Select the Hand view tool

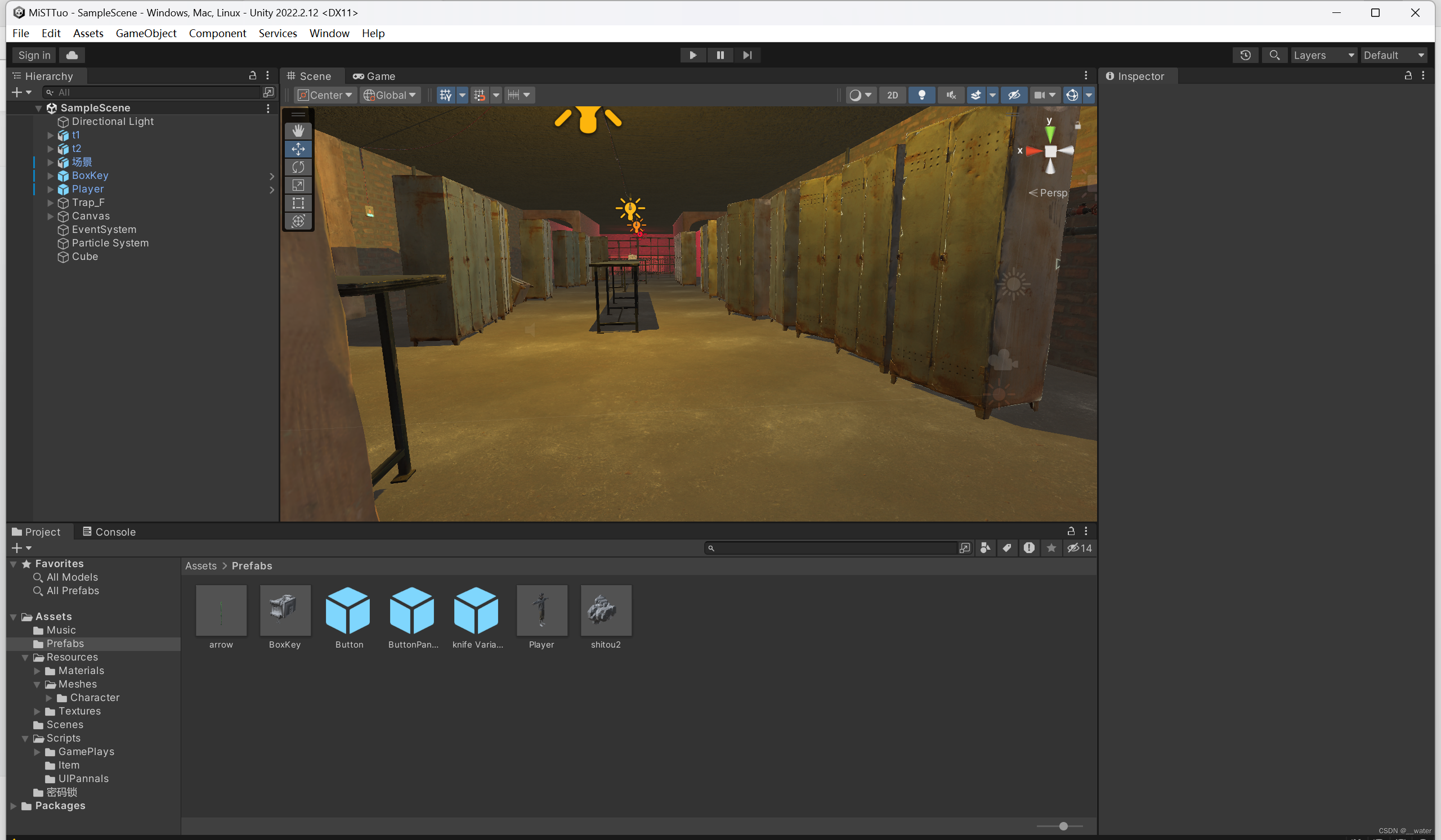(298, 131)
